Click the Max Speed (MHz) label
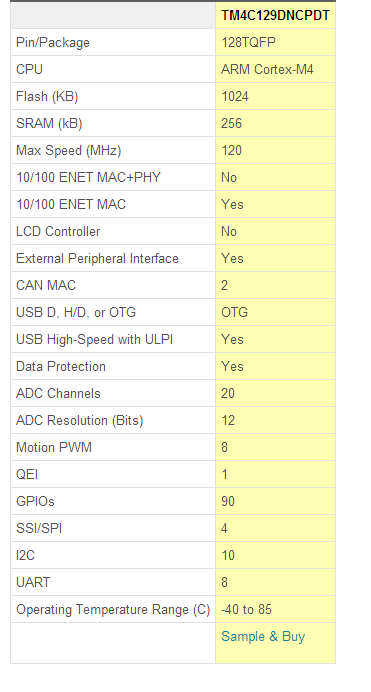 [68, 150]
